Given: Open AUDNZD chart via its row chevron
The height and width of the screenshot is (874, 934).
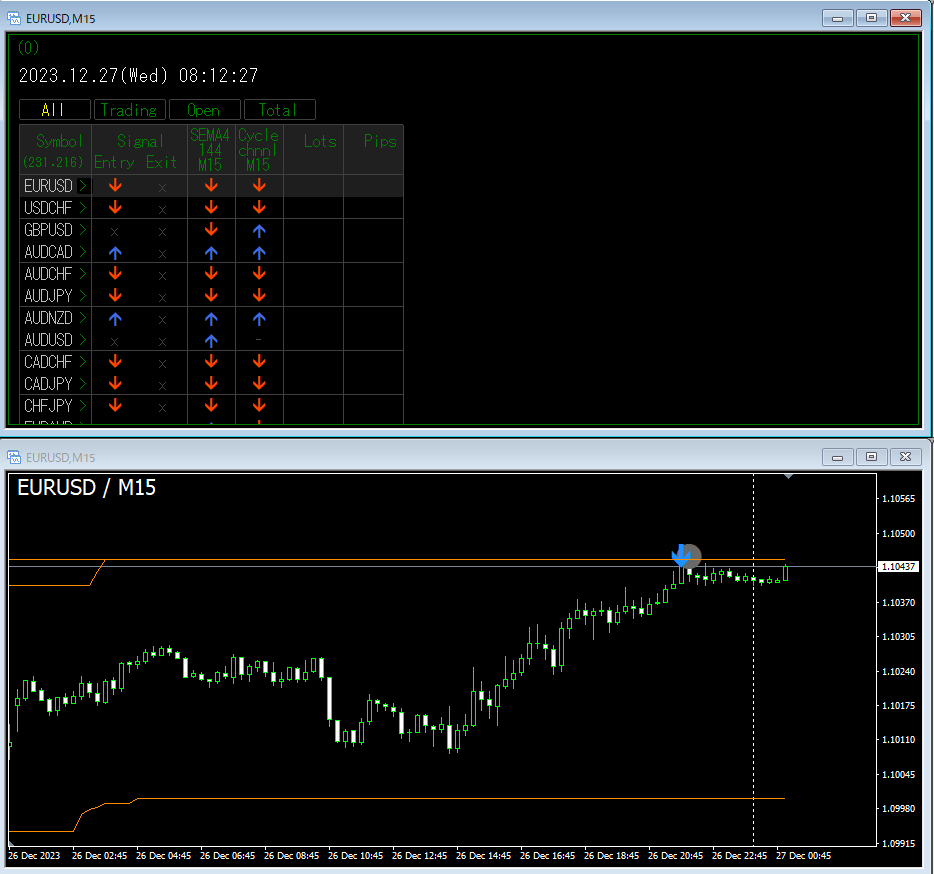Looking at the screenshot, I should pyautogui.click(x=83, y=318).
